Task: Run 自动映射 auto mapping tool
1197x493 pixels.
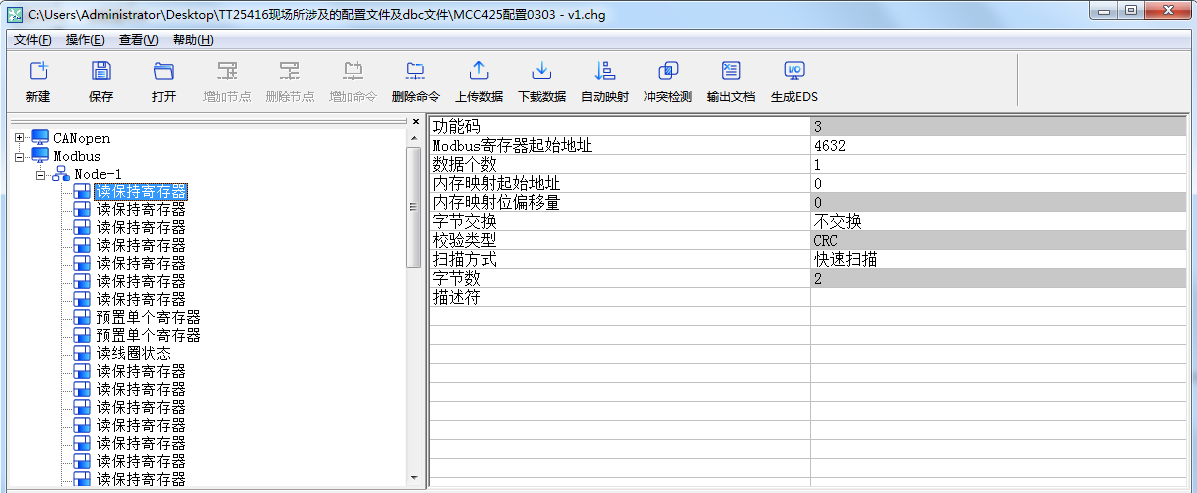Action: click(x=605, y=72)
